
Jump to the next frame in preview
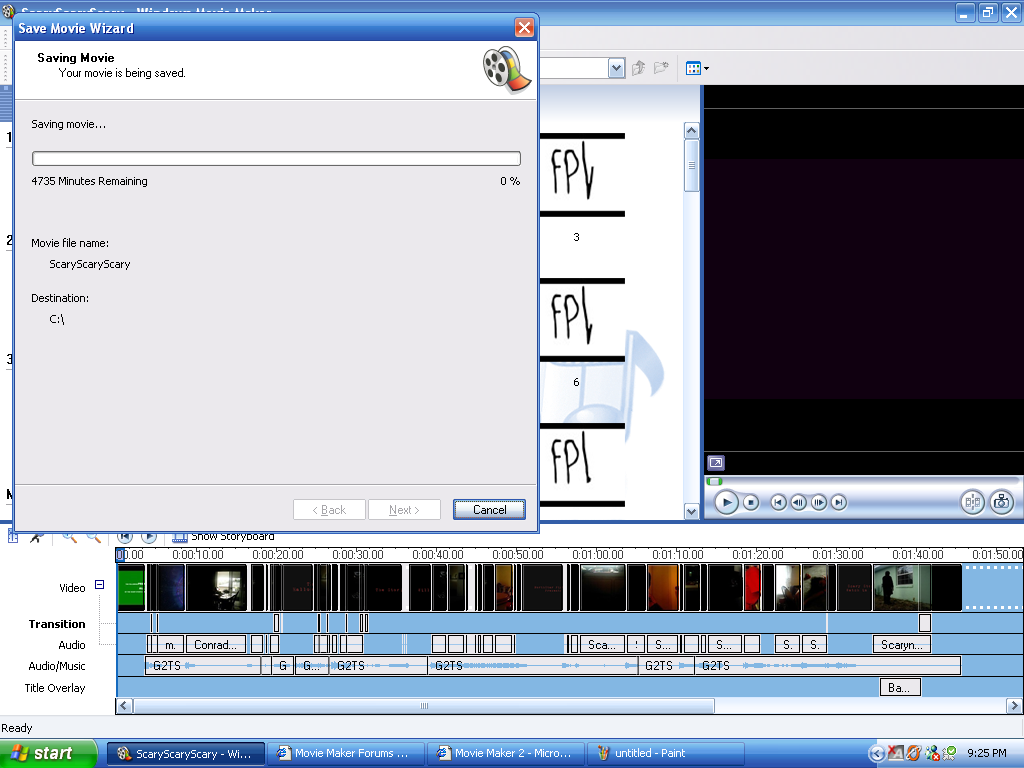pos(819,502)
